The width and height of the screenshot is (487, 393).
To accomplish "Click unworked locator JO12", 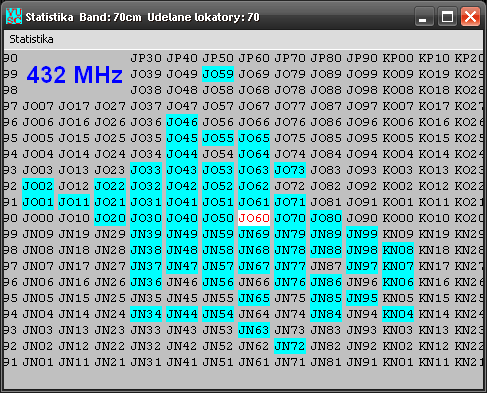I will tap(74, 186).
